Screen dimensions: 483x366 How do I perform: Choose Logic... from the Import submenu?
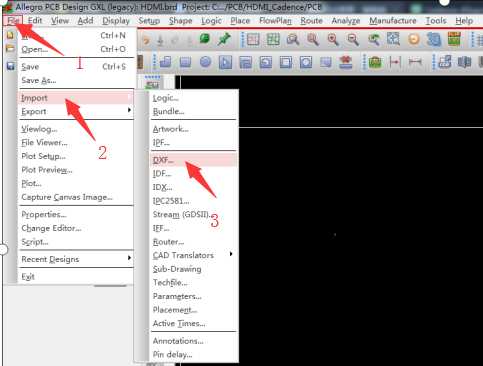pos(193,98)
